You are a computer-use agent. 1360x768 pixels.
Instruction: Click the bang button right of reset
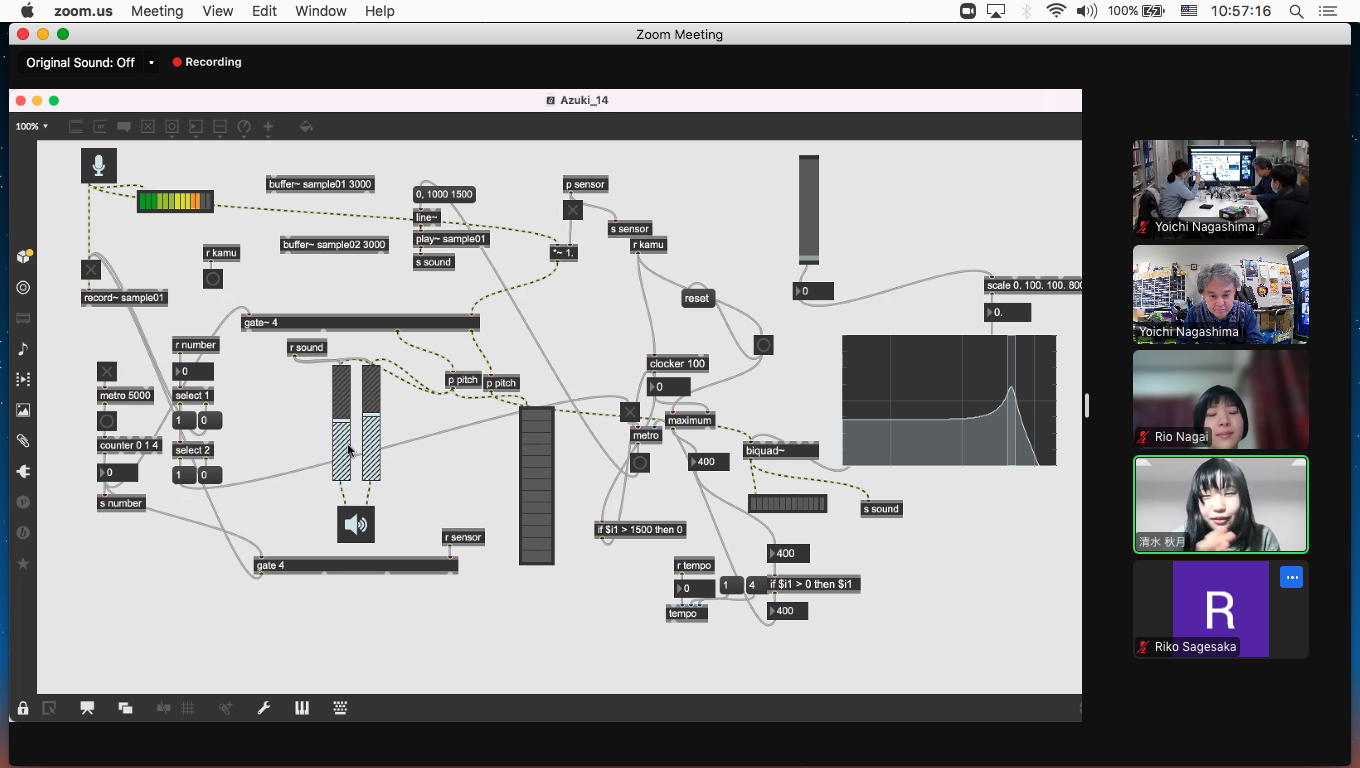tap(763, 345)
